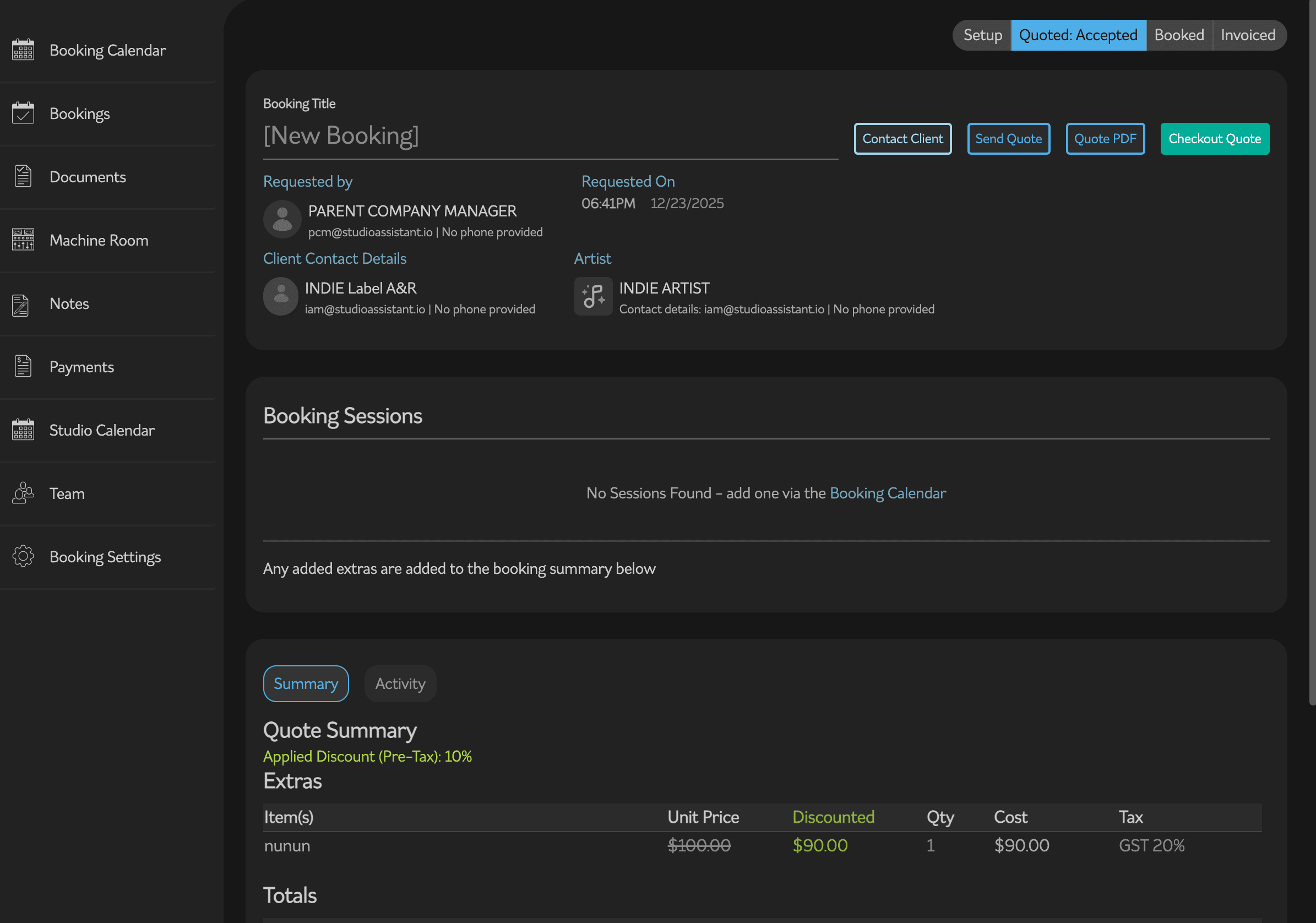Click the Booking Settings gear icon

(x=23, y=556)
